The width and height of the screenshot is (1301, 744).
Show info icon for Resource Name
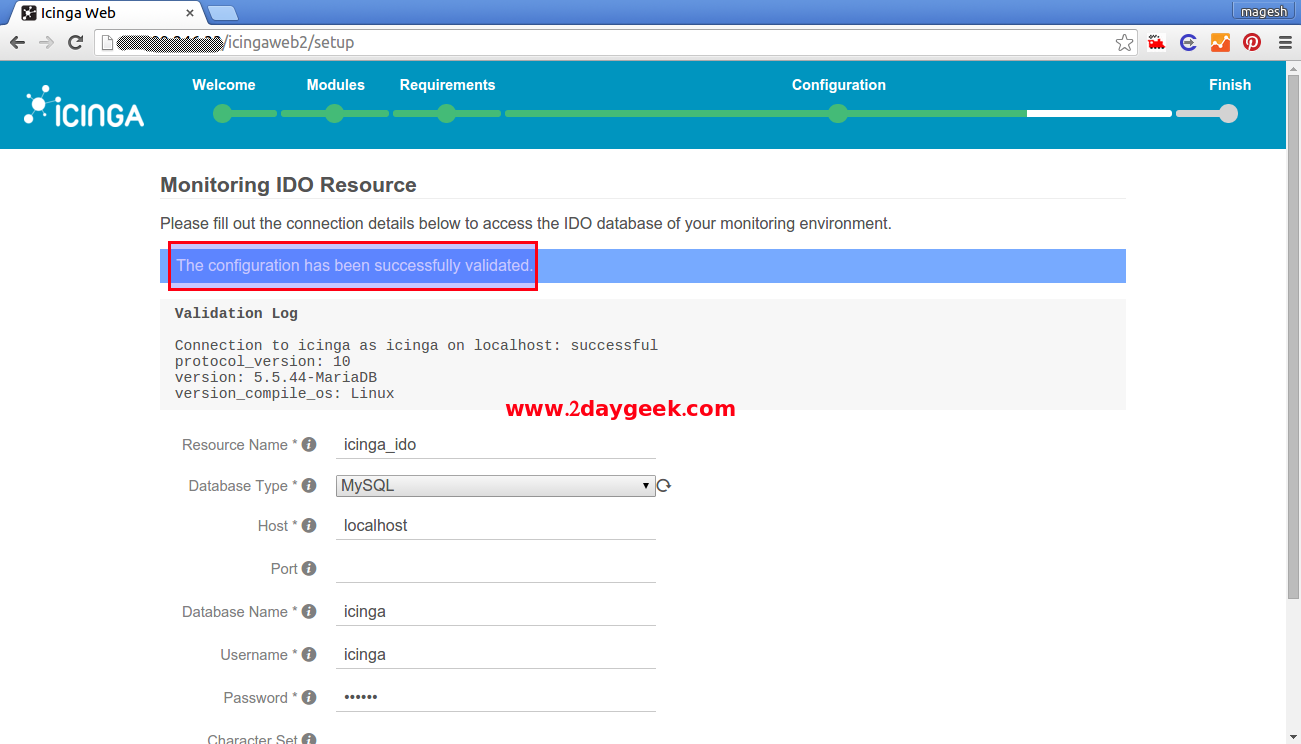309,444
